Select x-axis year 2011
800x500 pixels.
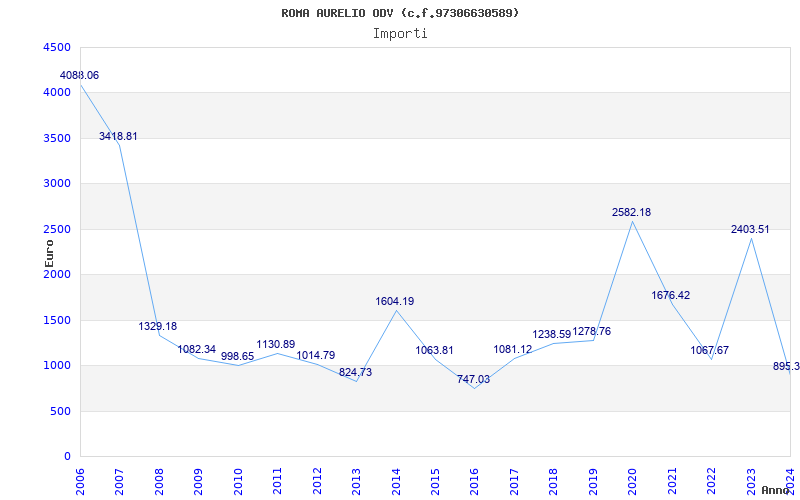coord(277,481)
